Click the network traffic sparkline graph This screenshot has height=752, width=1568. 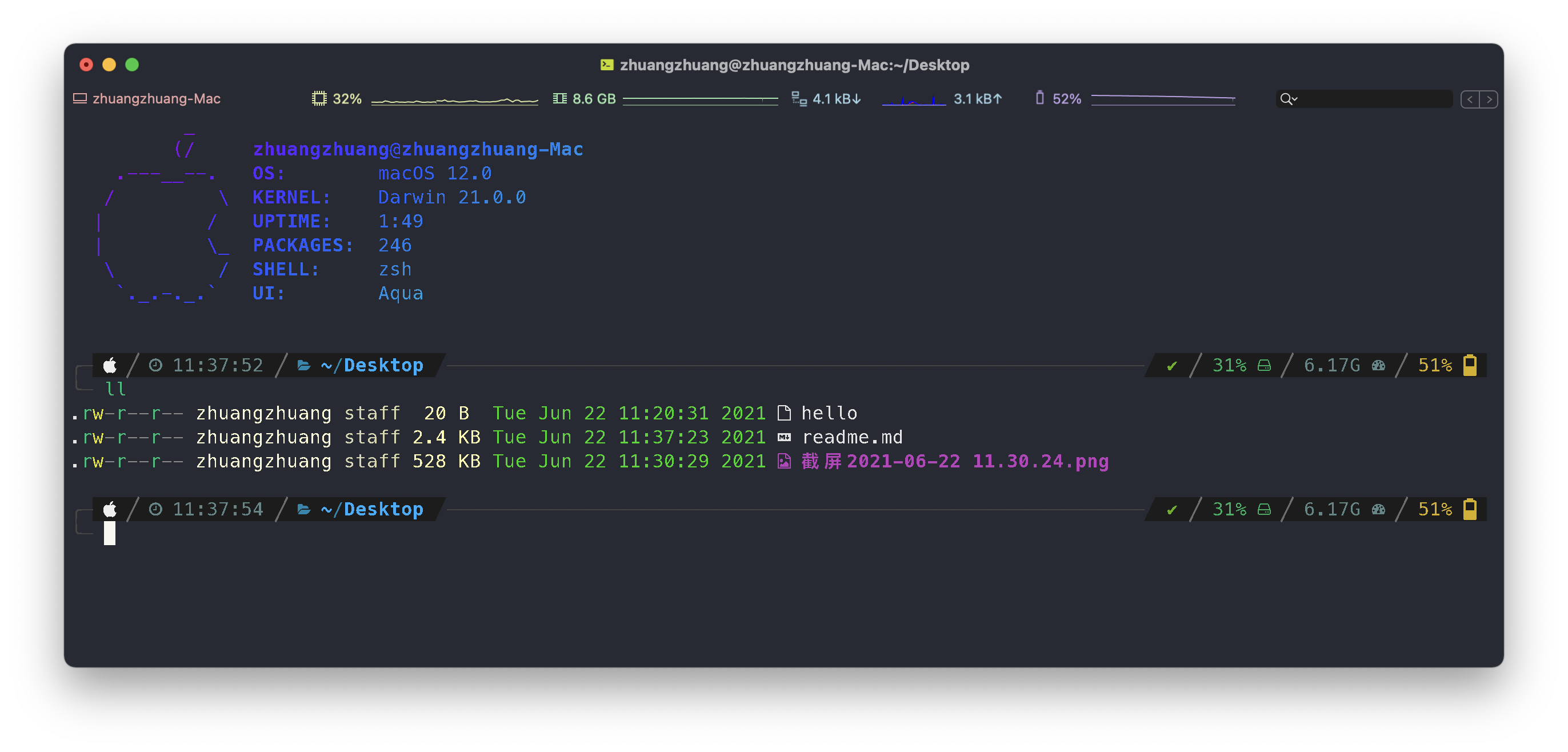(x=914, y=100)
